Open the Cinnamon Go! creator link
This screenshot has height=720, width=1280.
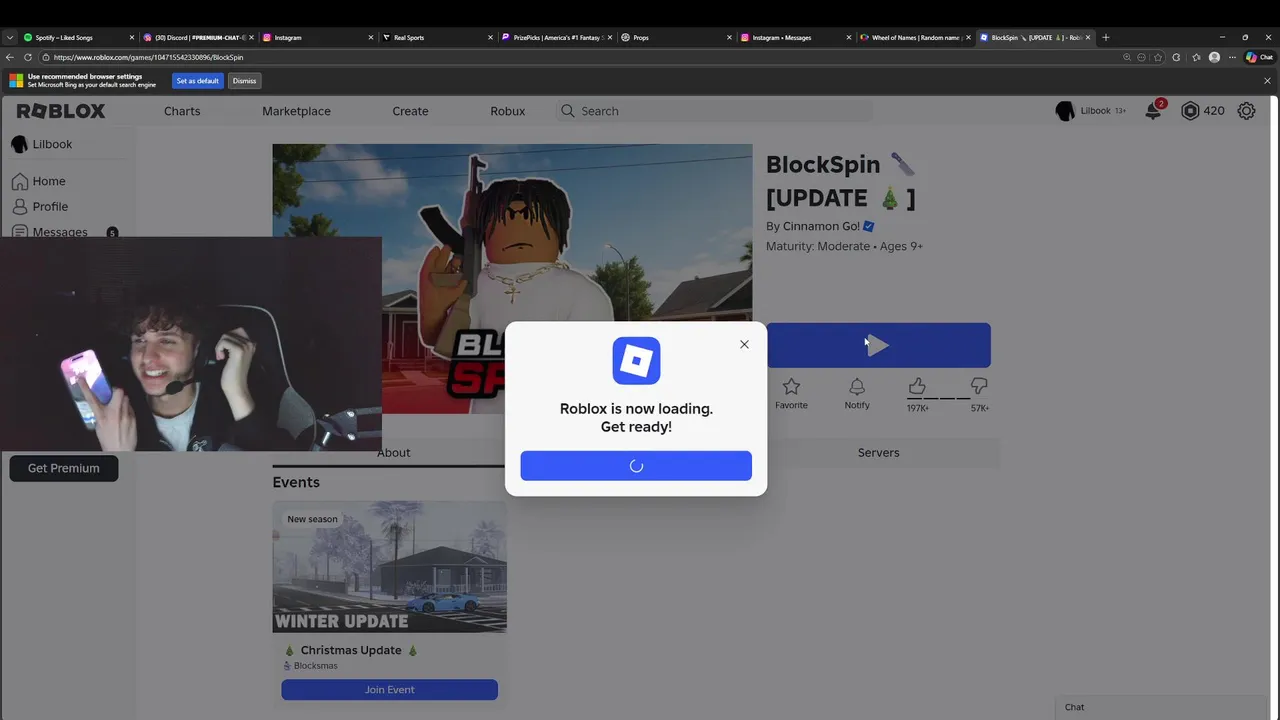point(821,226)
